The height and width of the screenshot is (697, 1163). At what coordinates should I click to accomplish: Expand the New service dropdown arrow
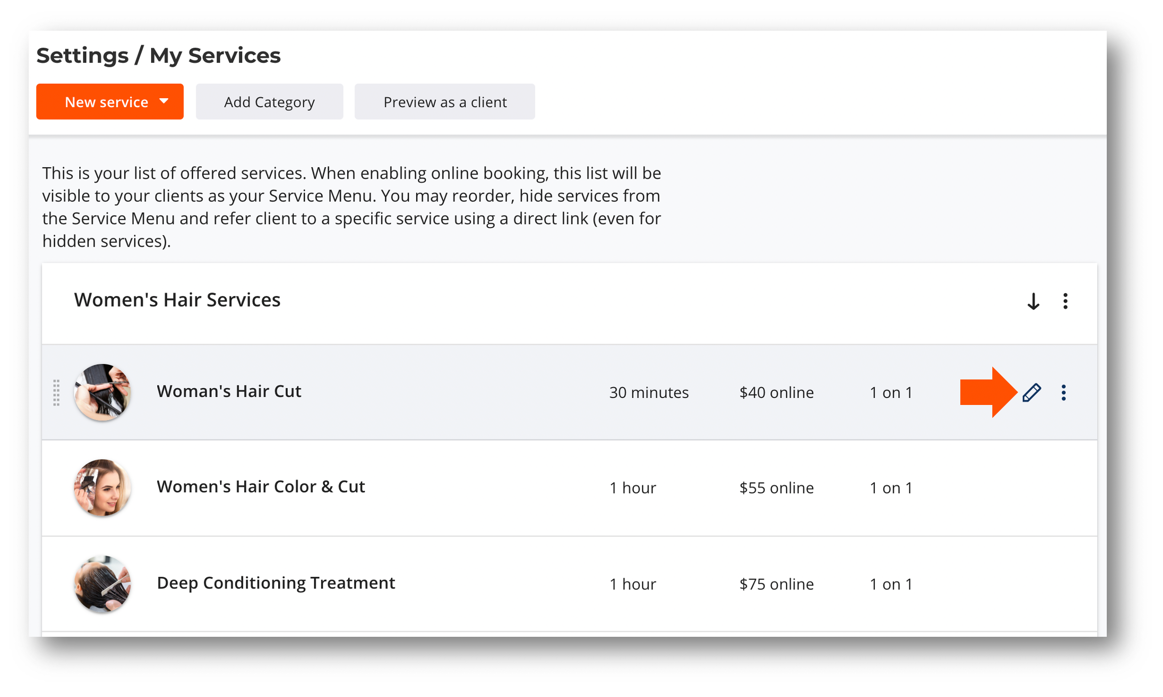coord(164,102)
